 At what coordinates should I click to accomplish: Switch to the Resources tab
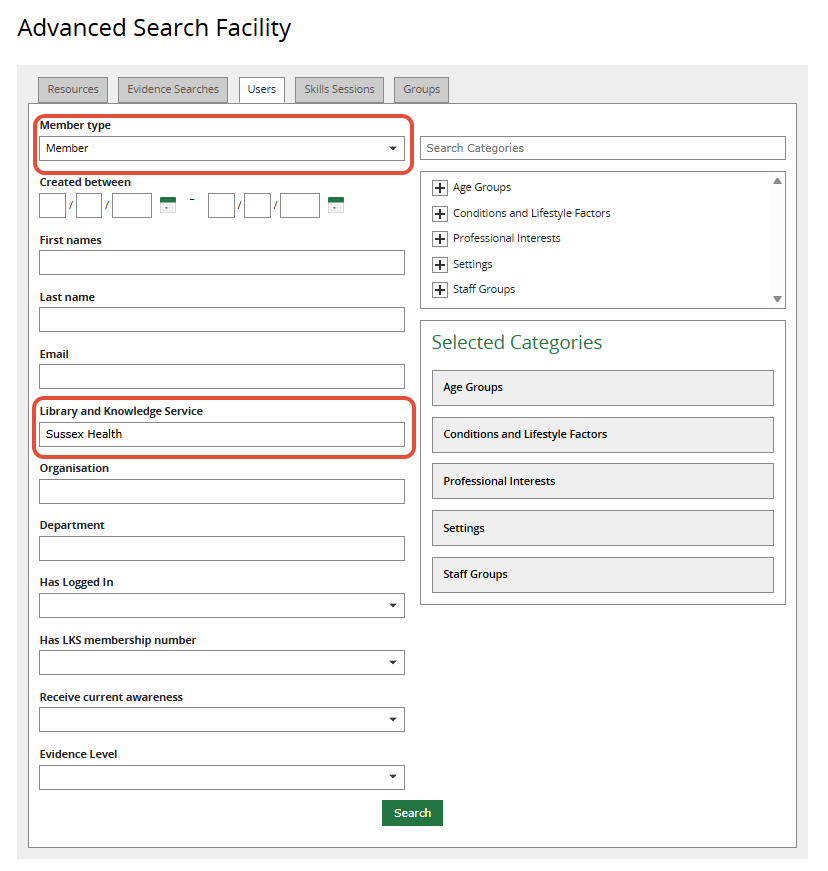click(73, 90)
